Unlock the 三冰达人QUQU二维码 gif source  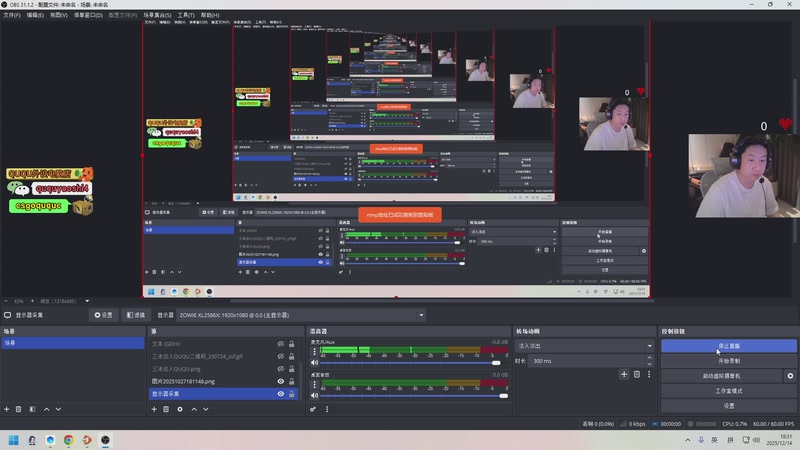point(292,356)
